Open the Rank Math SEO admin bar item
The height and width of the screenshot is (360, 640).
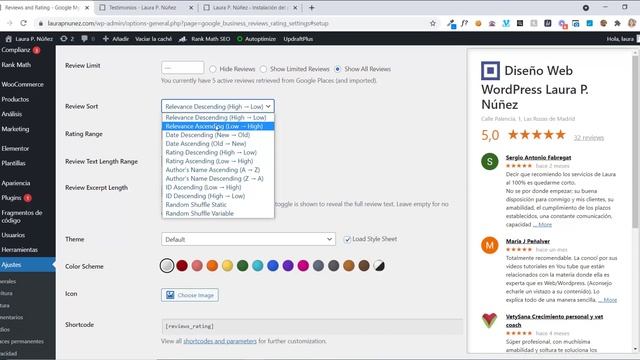click(204, 39)
